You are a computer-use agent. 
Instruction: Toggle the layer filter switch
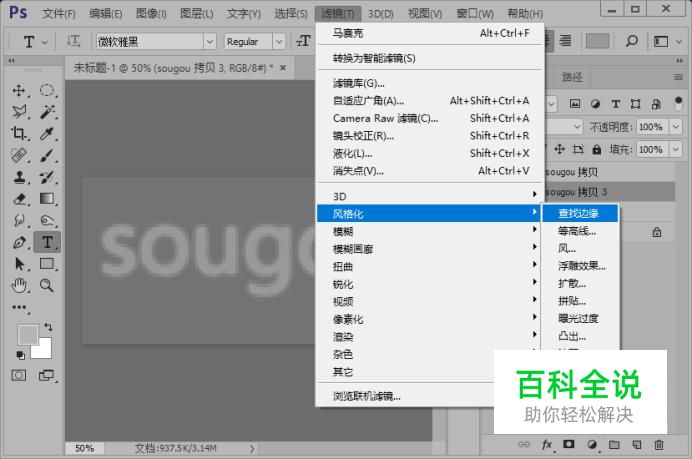[679, 104]
